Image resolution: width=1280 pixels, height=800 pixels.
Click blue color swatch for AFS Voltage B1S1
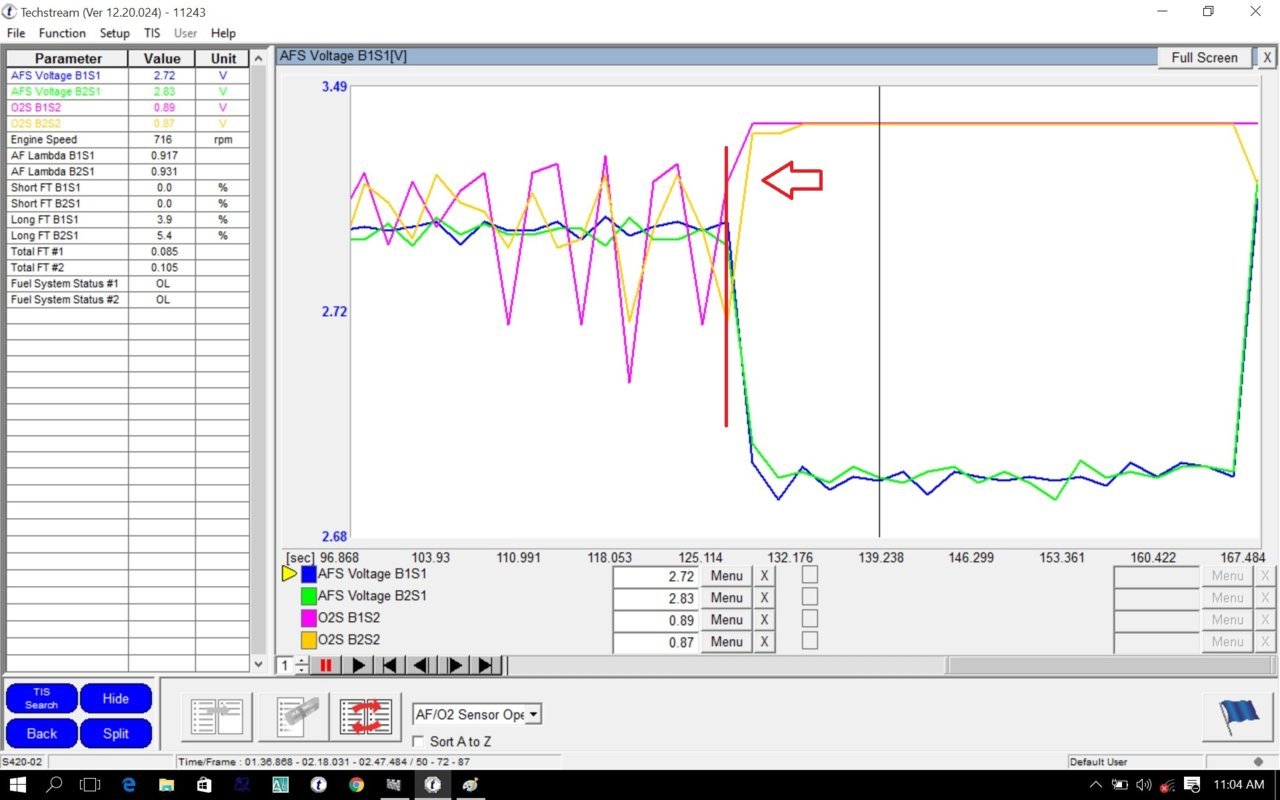pyautogui.click(x=309, y=574)
